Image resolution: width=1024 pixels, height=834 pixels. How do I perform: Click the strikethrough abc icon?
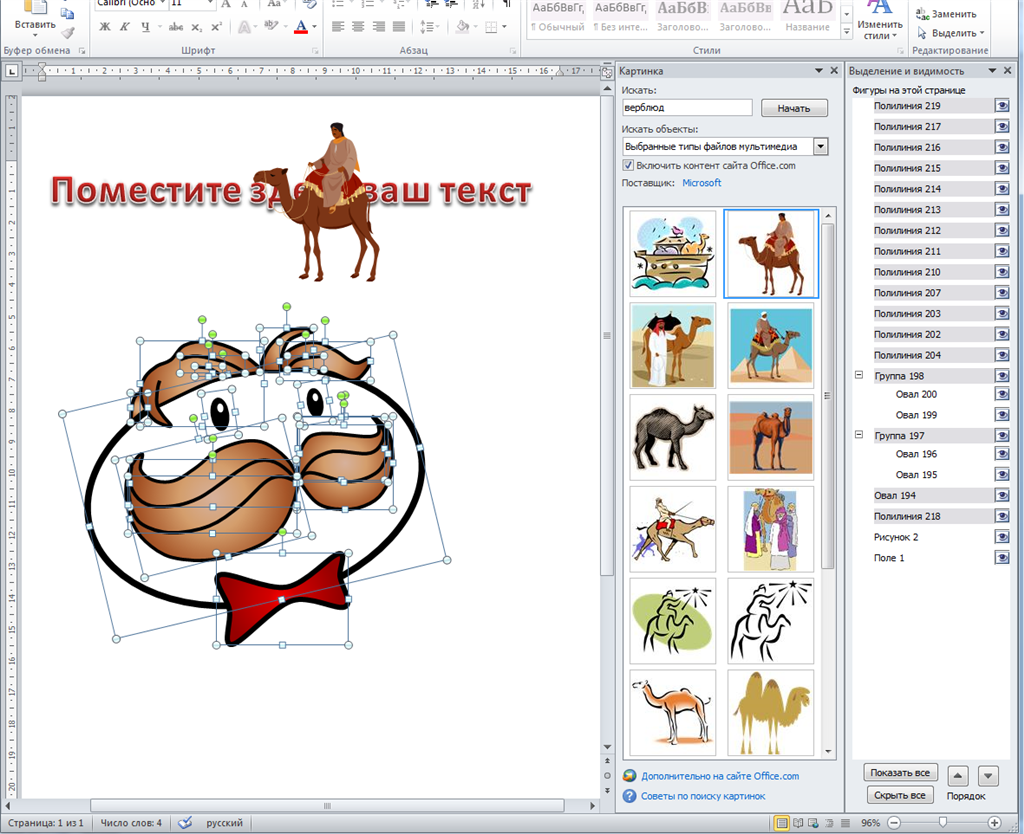point(175,27)
